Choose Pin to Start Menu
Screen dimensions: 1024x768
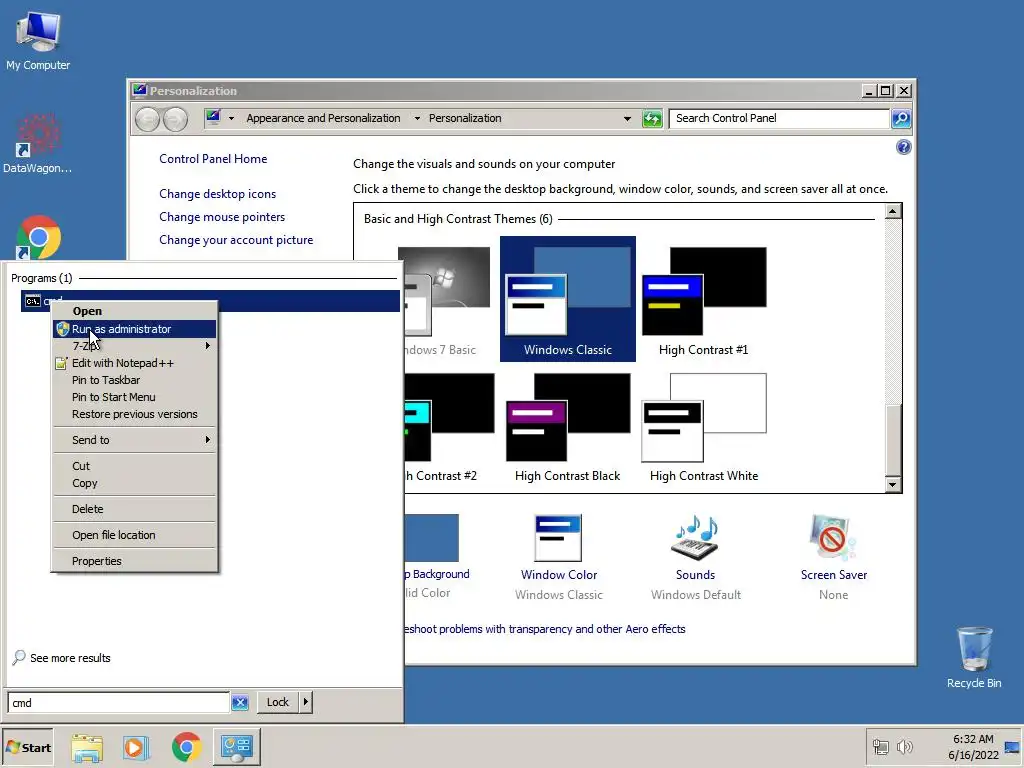pyautogui.click(x=134, y=397)
